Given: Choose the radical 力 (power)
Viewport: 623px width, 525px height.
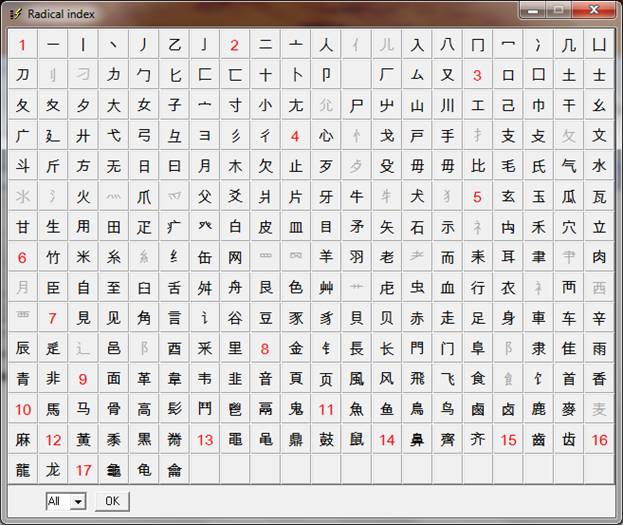Looking at the screenshot, I should click(114, 75).
